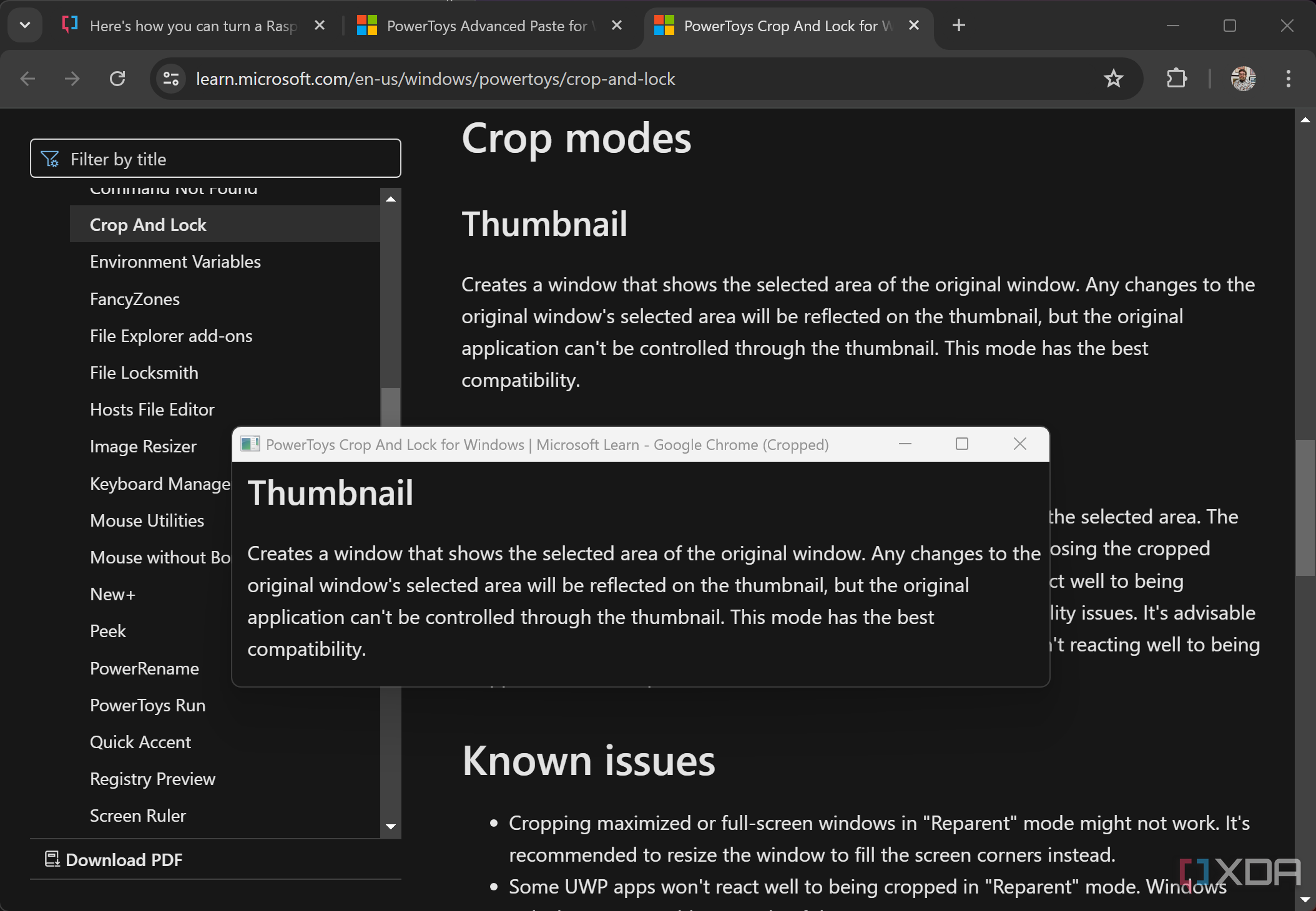Open Environment Variables doc page

[x=175, y=261]
